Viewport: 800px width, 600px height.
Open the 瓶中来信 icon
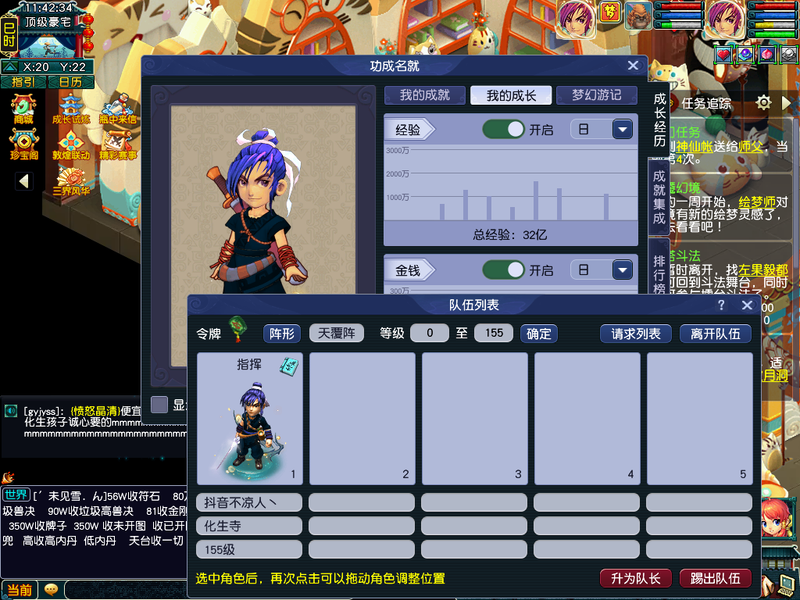118,110
